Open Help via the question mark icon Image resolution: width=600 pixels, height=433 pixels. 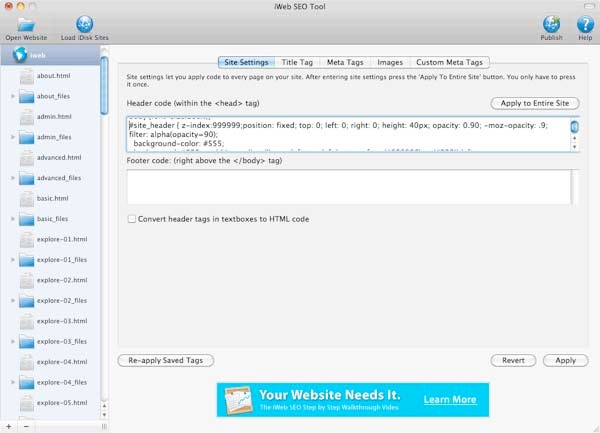[585, 24]
